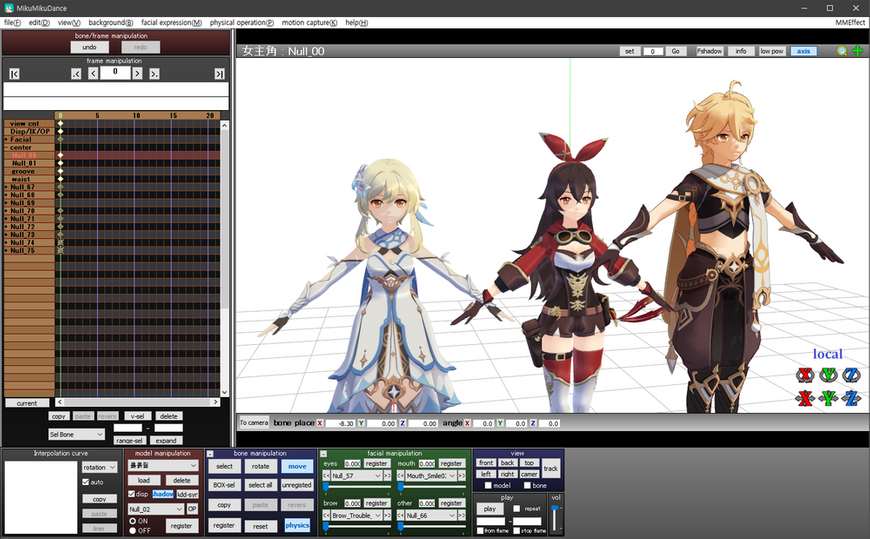The width and height of the screenshot is (870, 539).
Task: Open the Sel Bone dropdown
Action: coord(77,434)
